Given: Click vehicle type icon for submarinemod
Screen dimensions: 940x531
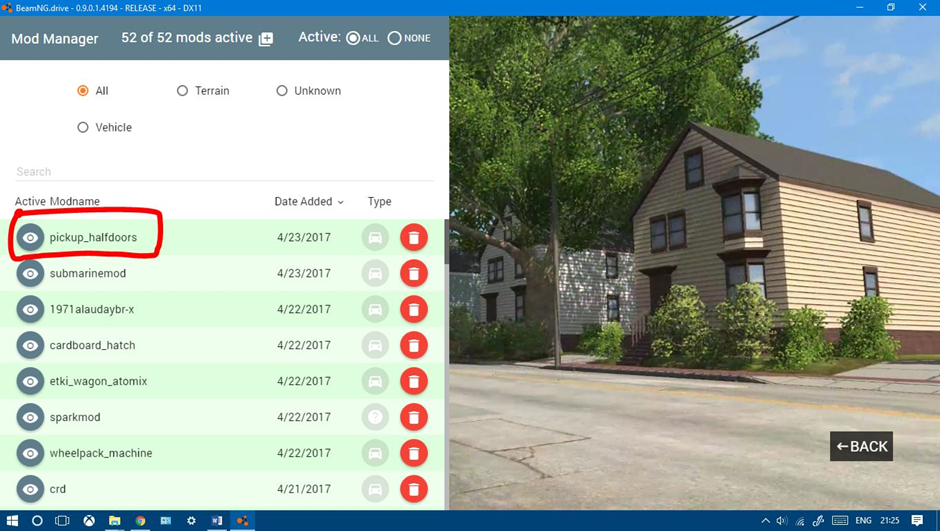Looking at the screenshot, I should 375,273.
